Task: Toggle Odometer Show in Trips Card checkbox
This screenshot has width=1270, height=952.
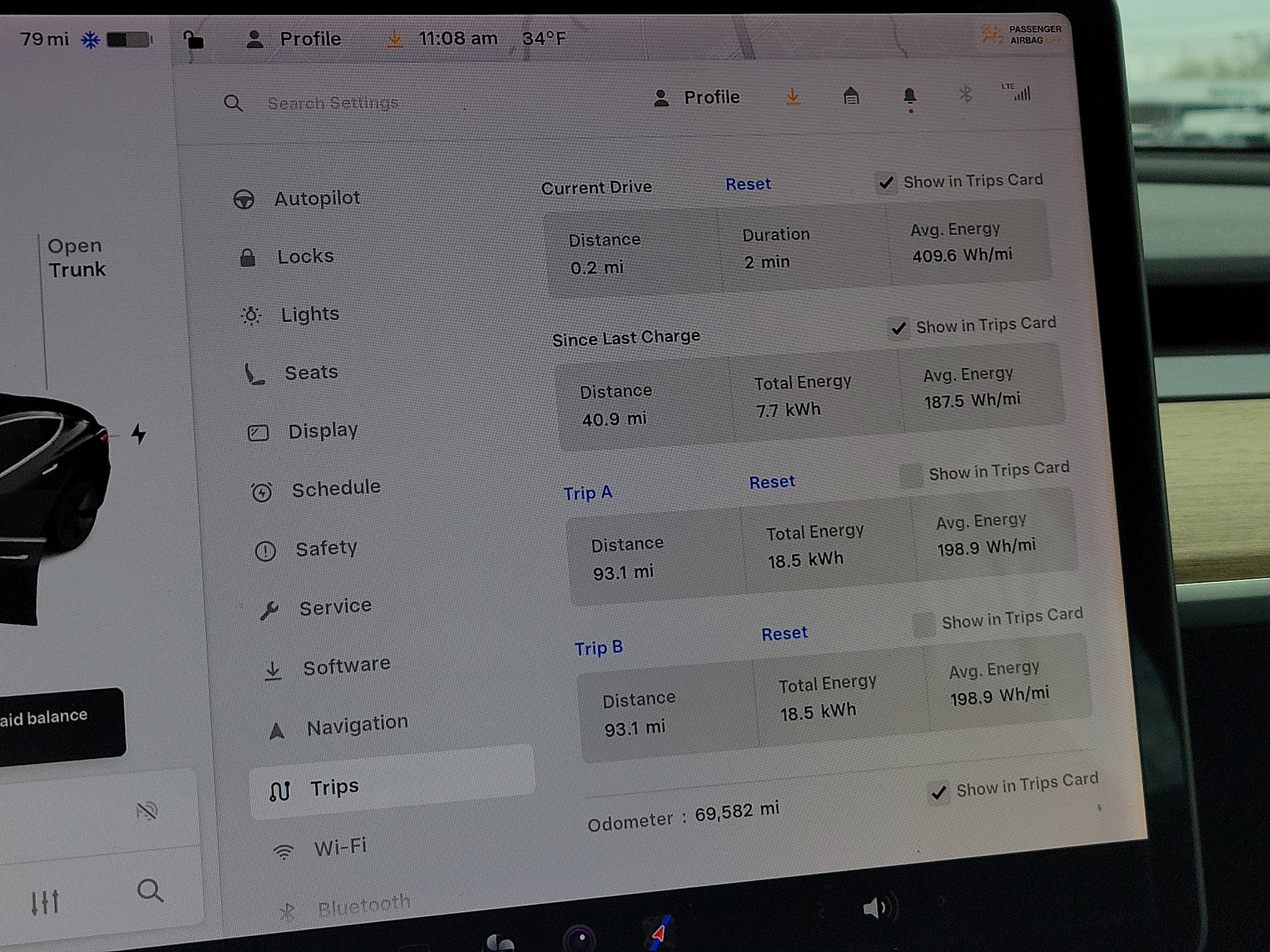Action: 939,793
